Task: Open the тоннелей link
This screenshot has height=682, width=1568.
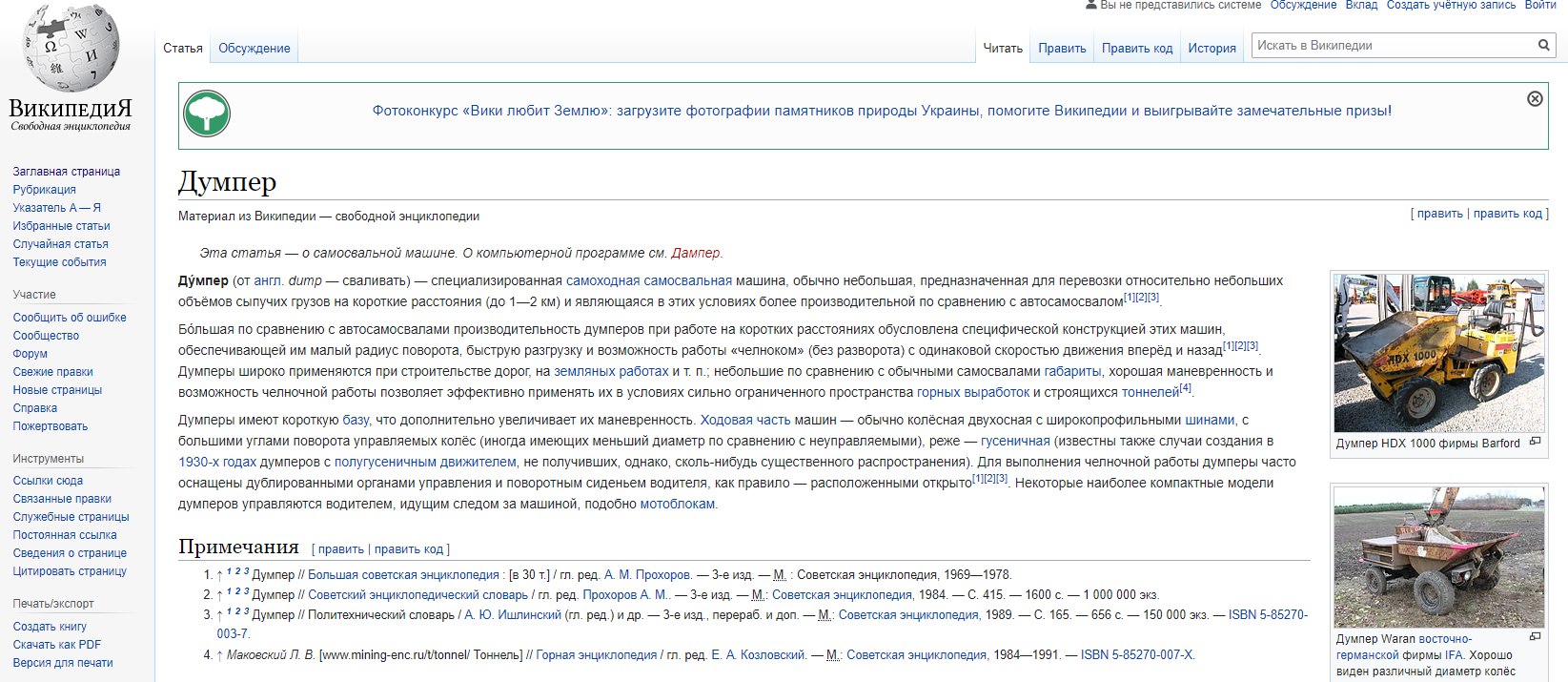Action: [x=1151, y=392]
